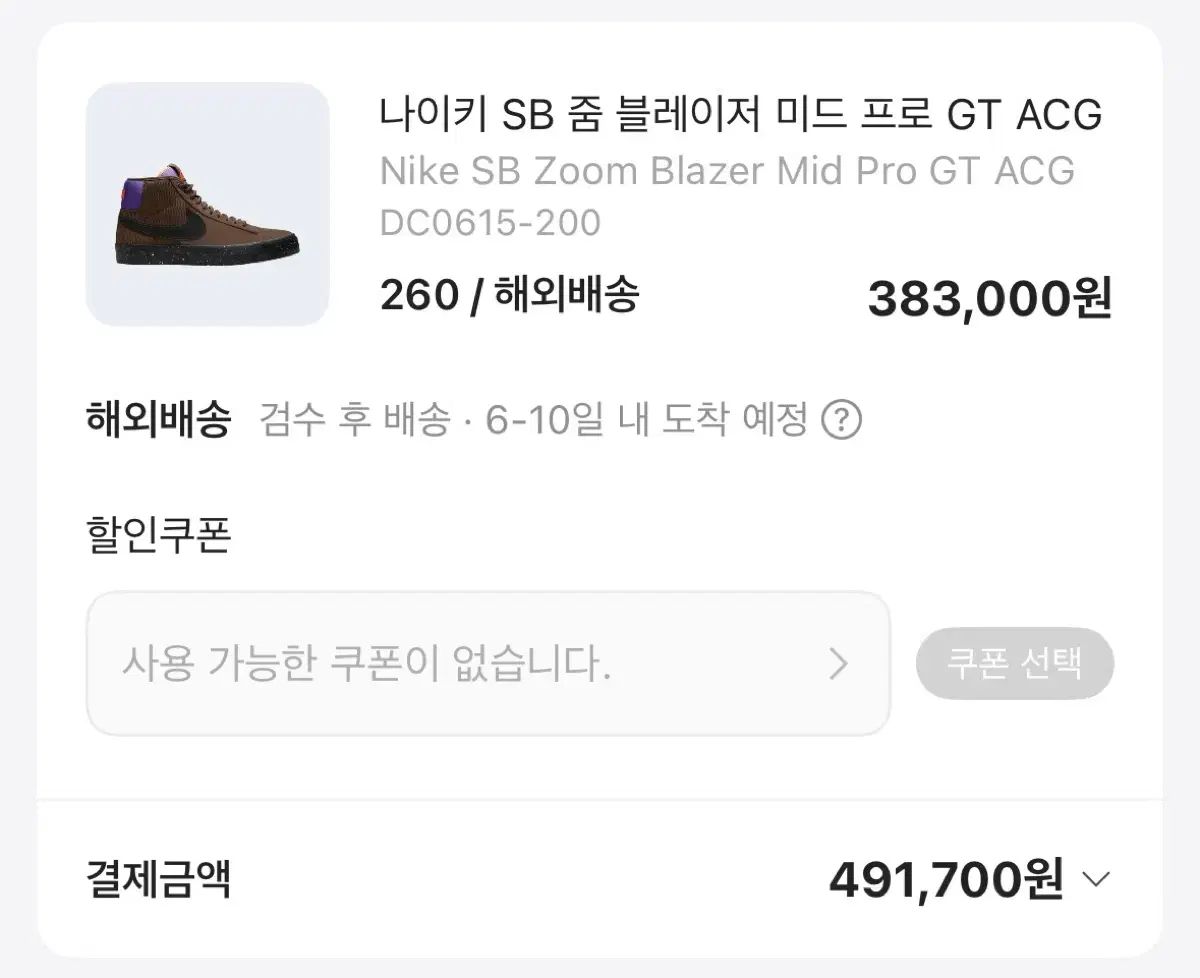Image resolution: width=1200 pixels, height=978 pixels.
Task: Click the 쿠폰 선택 button
Action: [1015, 663]
